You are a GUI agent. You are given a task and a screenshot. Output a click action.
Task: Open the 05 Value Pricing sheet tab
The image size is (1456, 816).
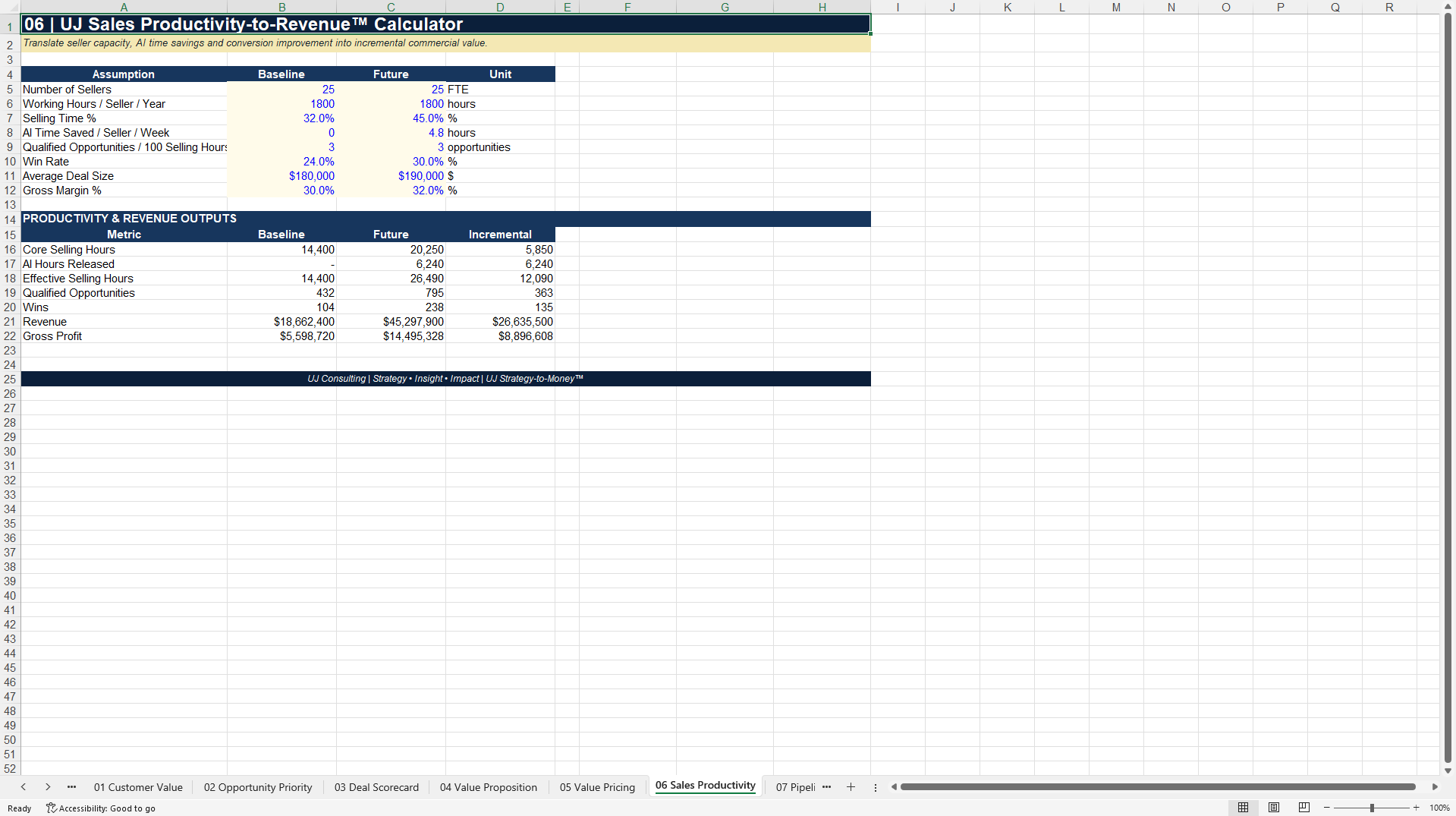[597, 787]
